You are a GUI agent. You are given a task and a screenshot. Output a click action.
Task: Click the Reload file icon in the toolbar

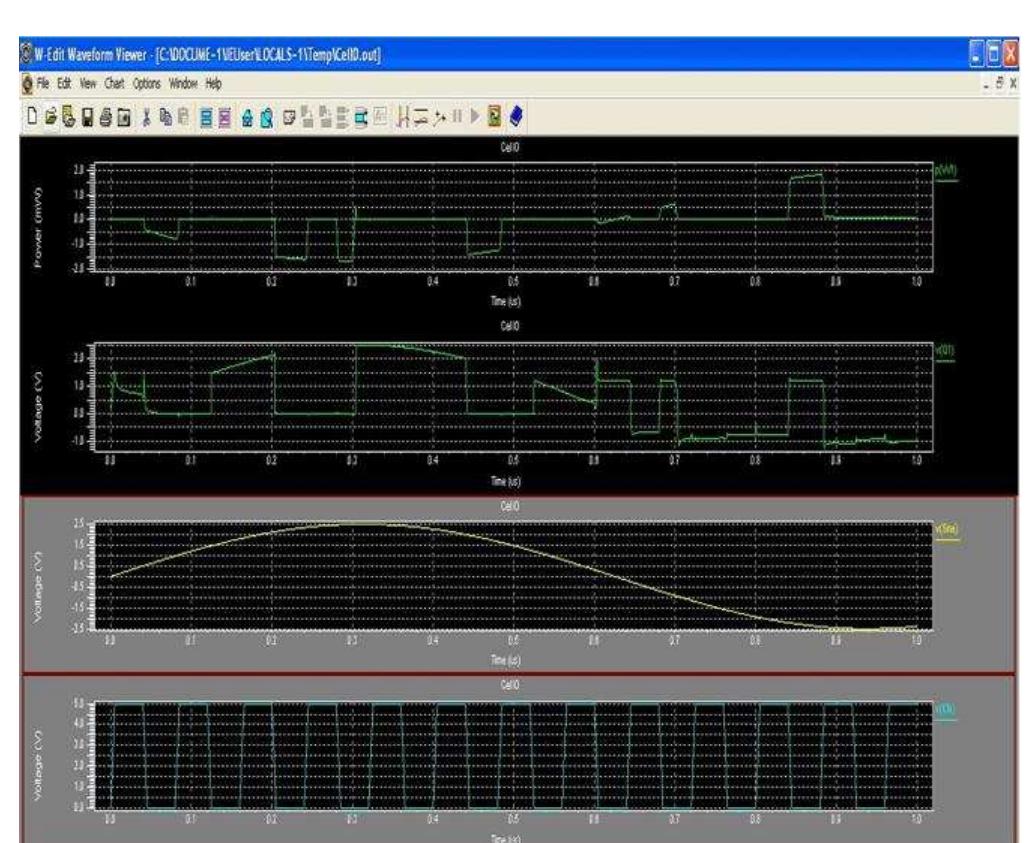click(68, 117)
